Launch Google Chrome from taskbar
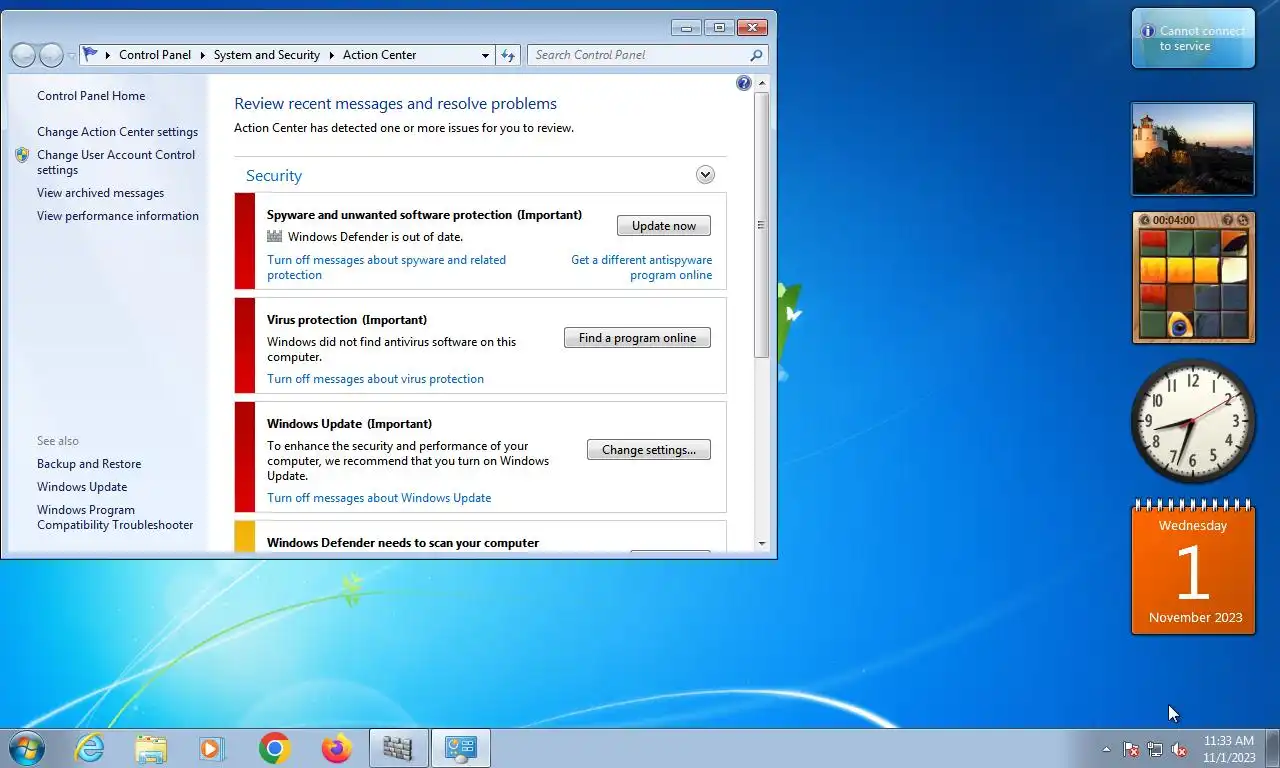The height and width of the screenshot is (768, 1280). click(274, 748)
